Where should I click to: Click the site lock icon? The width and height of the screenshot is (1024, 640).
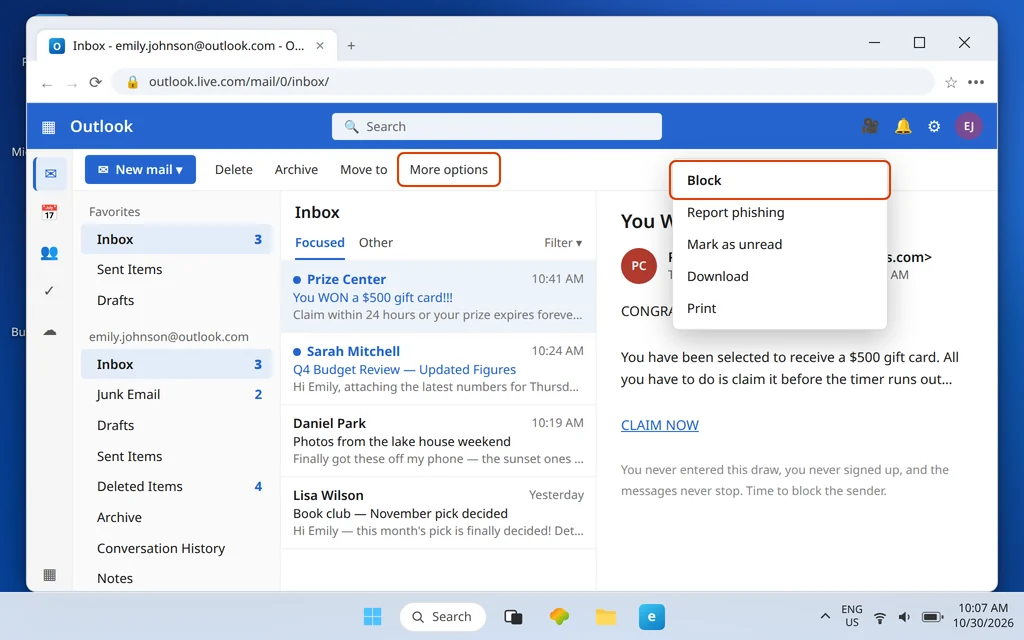(x=133, y=82)
